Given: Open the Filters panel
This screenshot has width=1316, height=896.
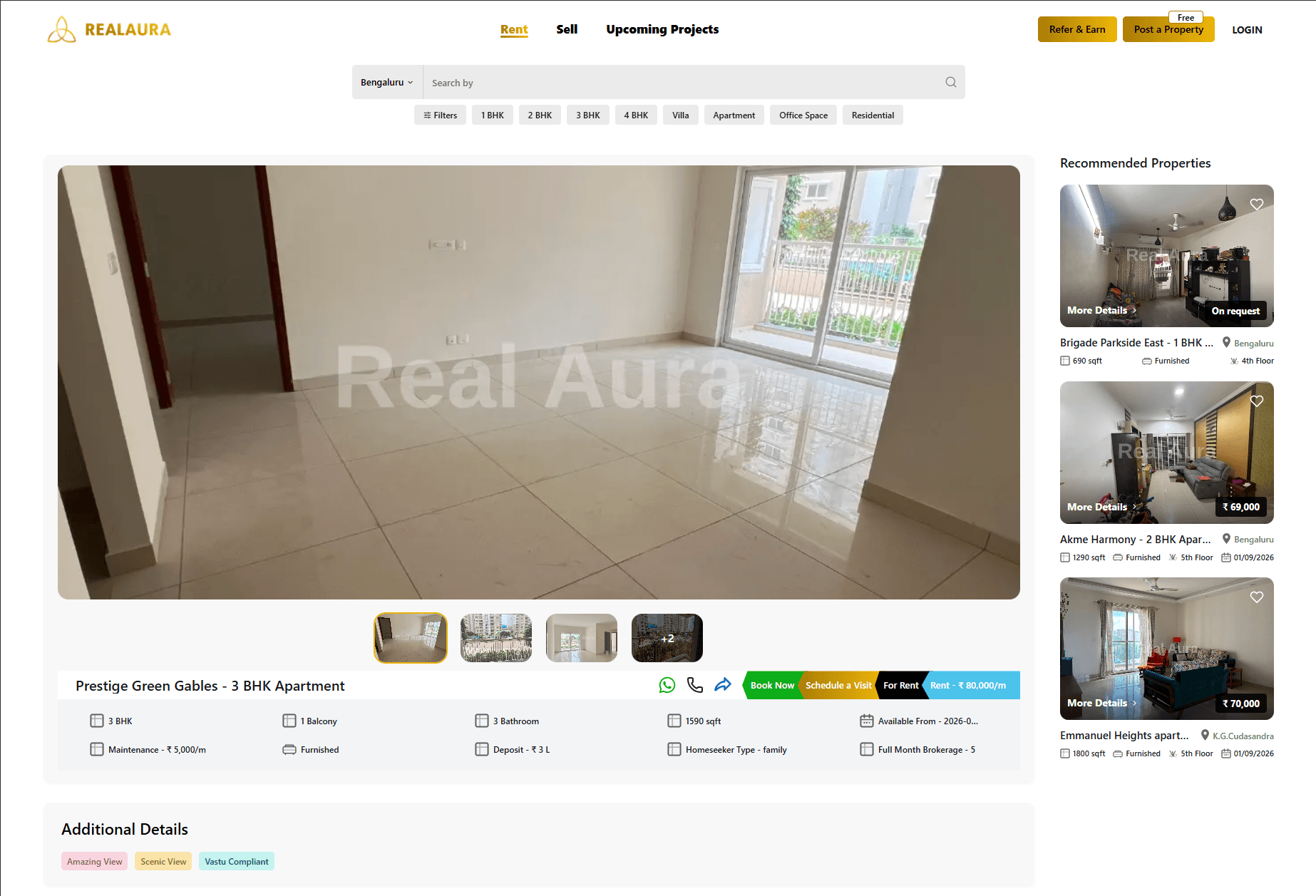Looking at the screenshot, I should 440,115.
